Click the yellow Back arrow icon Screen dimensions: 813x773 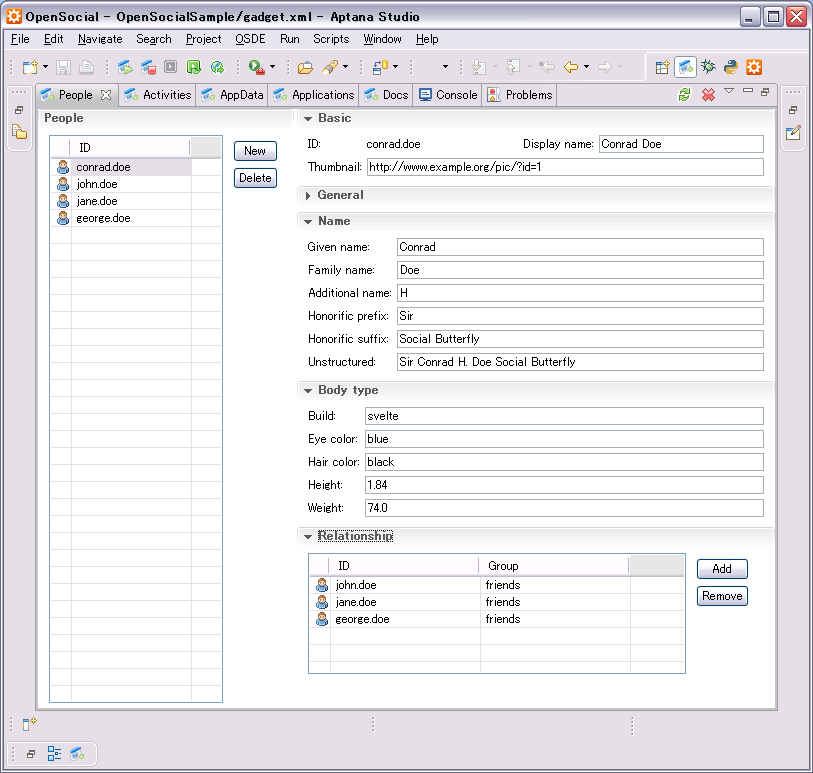tap(571, 67)
